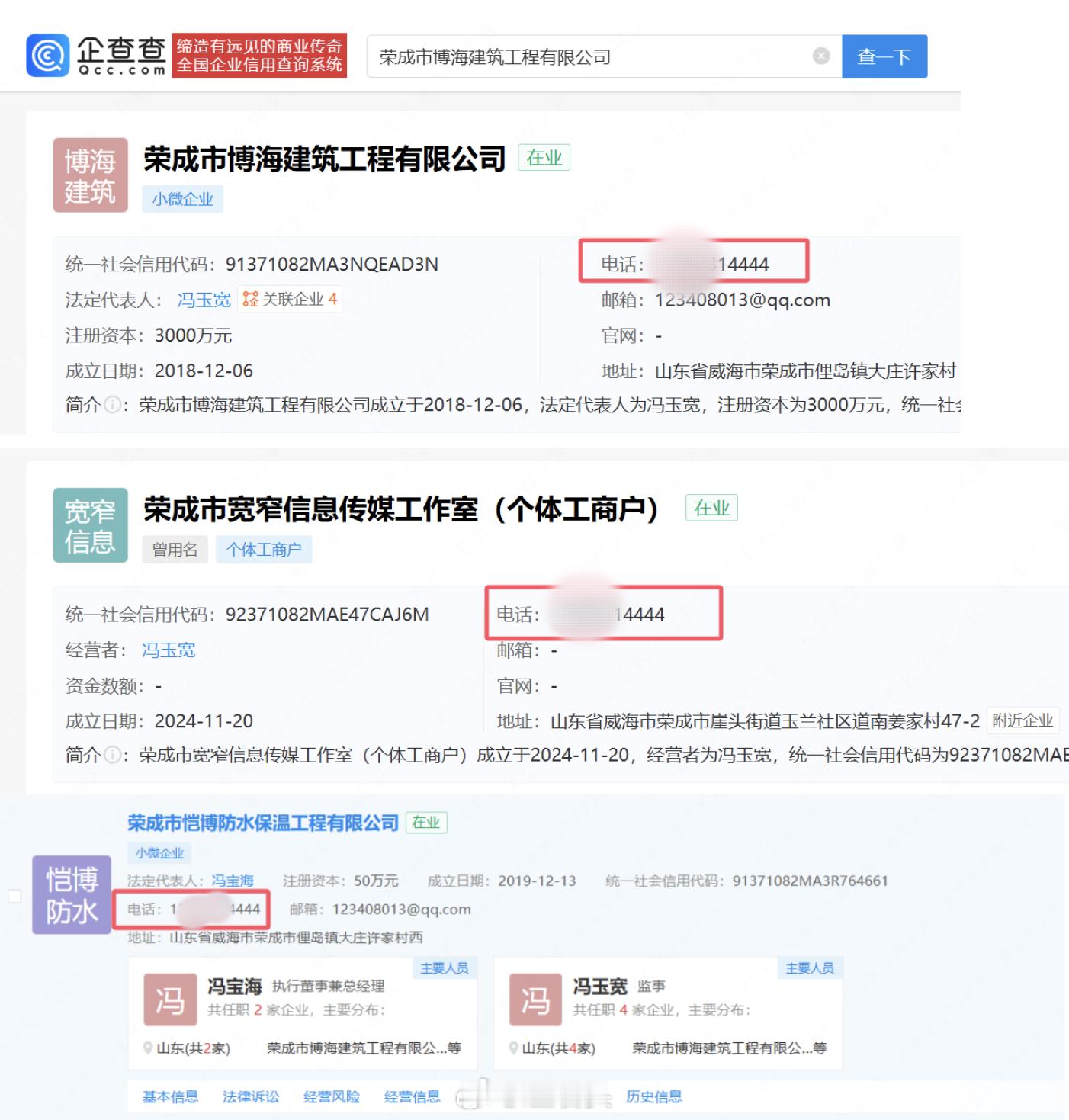This screenshot has width=1069, height=1120.
Task: Click 冯宝海's avatar tile
Action: coord(169,1000)
